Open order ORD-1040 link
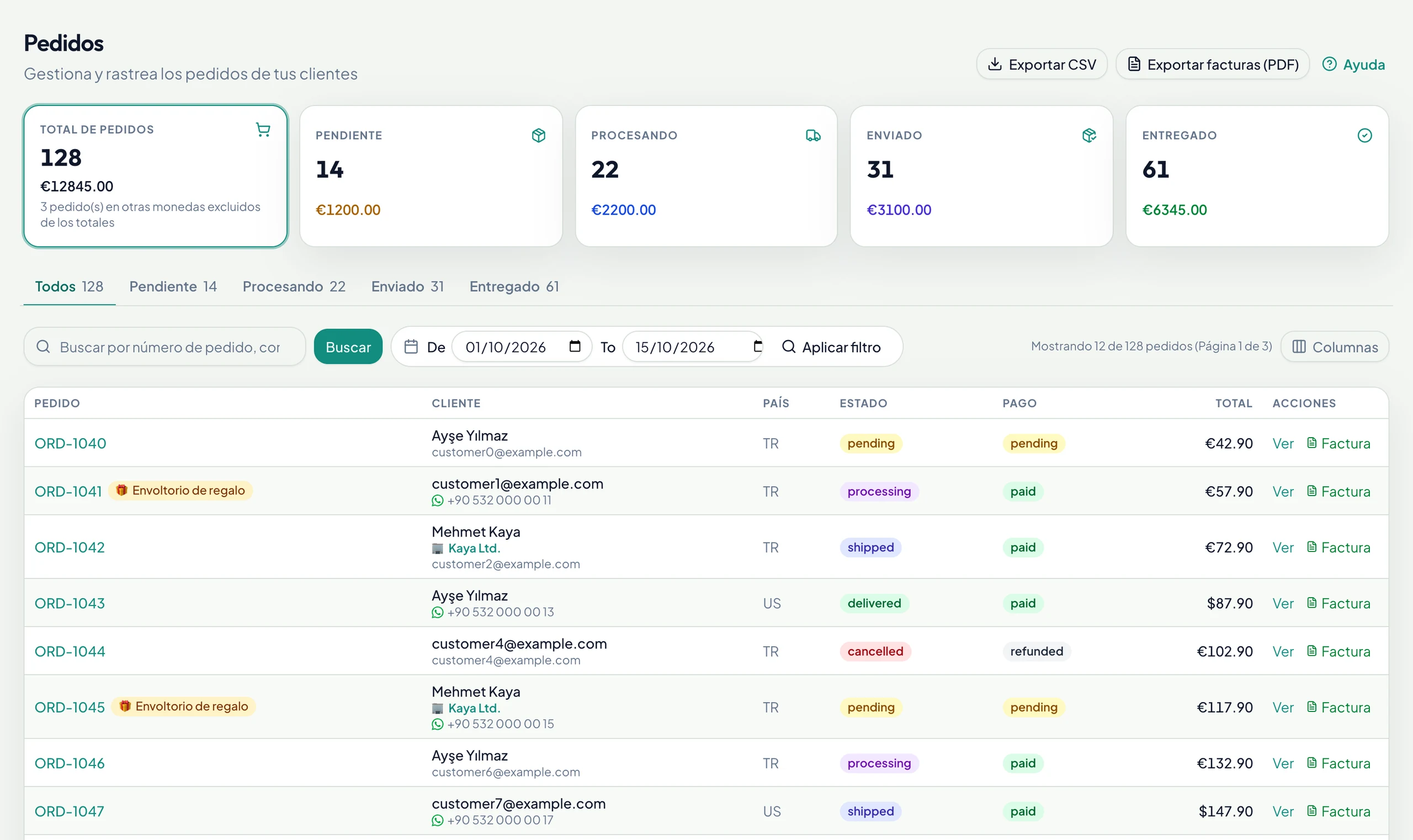This screenshot has height=840, width=1413. 70,443
